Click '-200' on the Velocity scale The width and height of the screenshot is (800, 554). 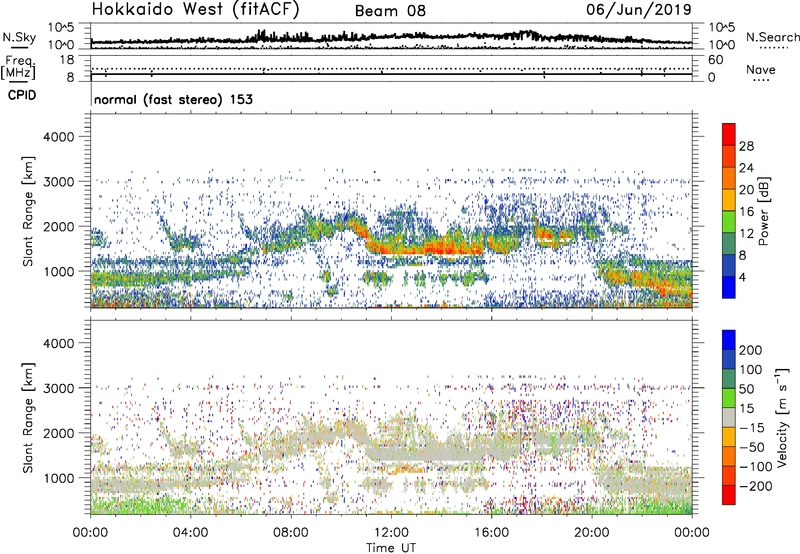[755, 486]
